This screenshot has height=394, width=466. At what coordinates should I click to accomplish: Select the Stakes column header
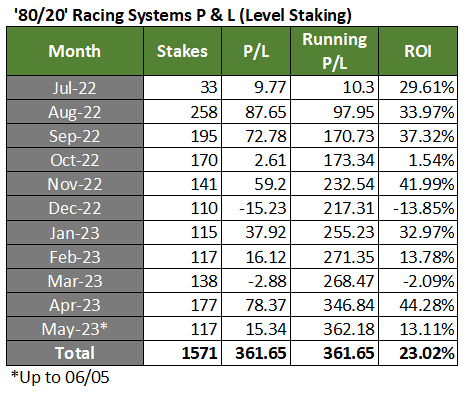coord(182,51)
